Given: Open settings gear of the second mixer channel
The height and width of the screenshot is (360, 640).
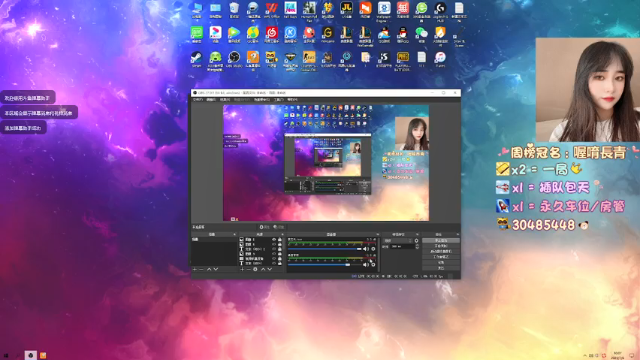Looking at the screenshot, I should (x=373, y=264).
